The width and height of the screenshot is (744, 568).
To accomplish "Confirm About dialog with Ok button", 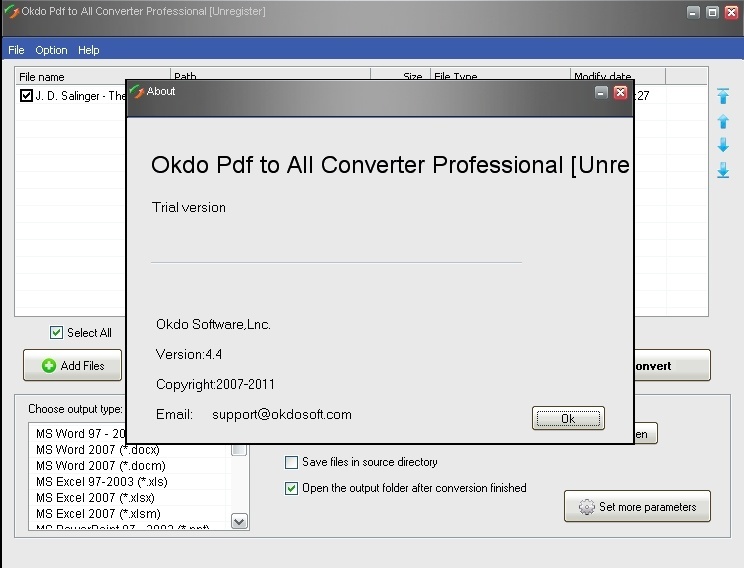I will [568, 418].
